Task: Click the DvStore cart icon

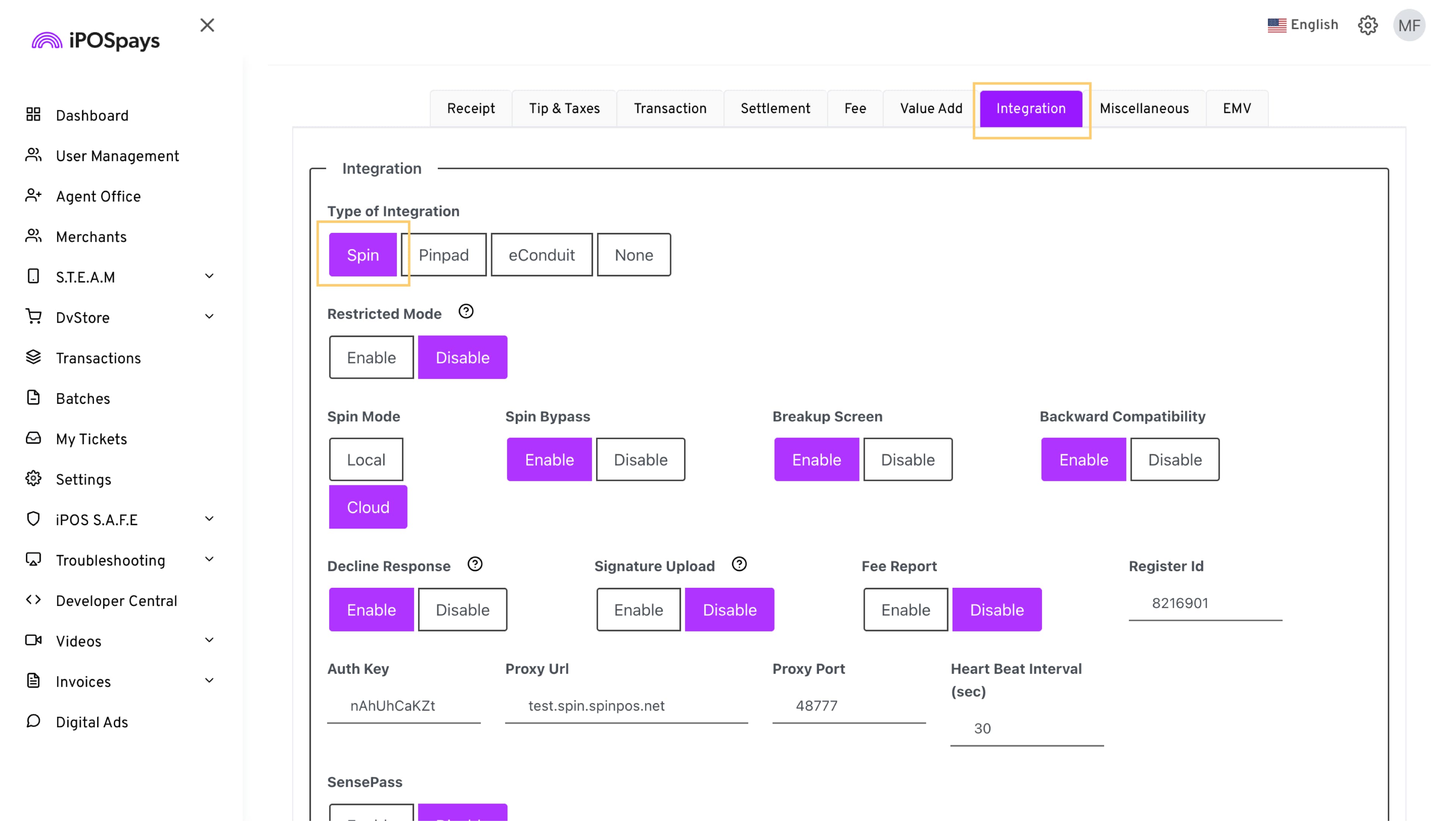Action: pos(33,317)
